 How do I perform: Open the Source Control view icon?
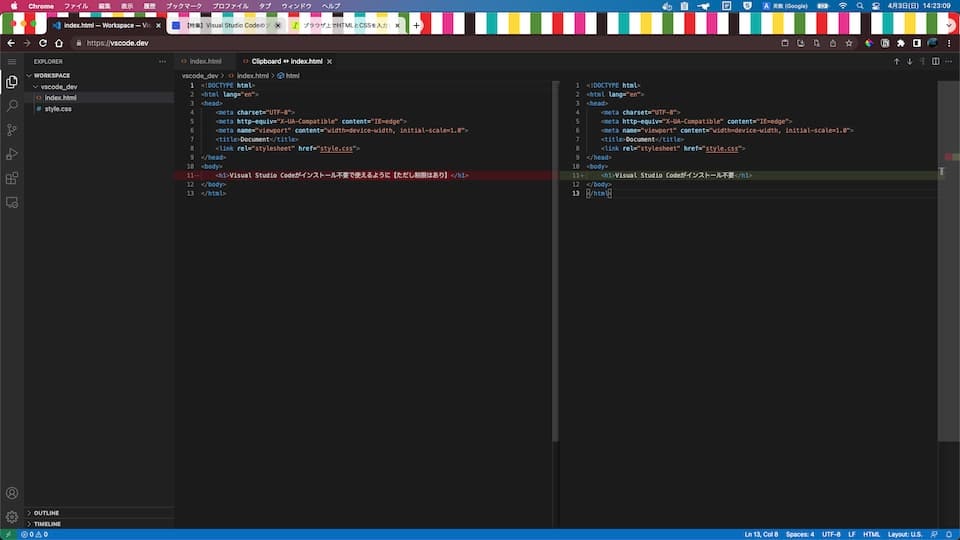click(x=12, y=130)
